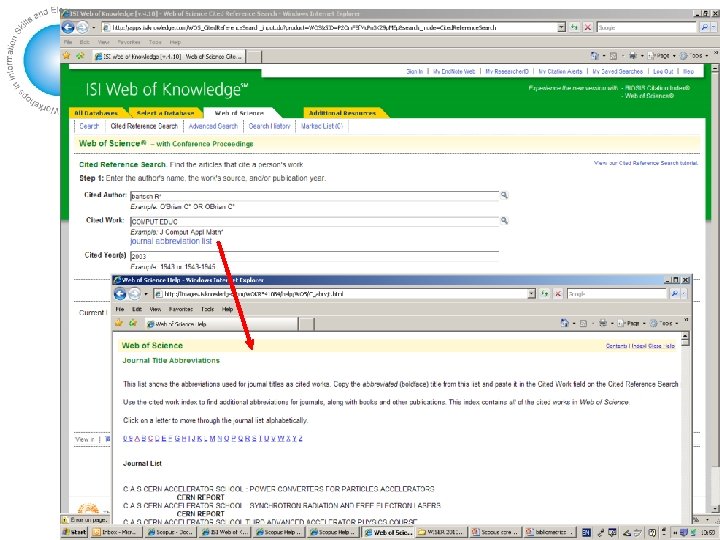
Task: Click Help window vertical scrollbar up arrow
Action: click(685, 337)
